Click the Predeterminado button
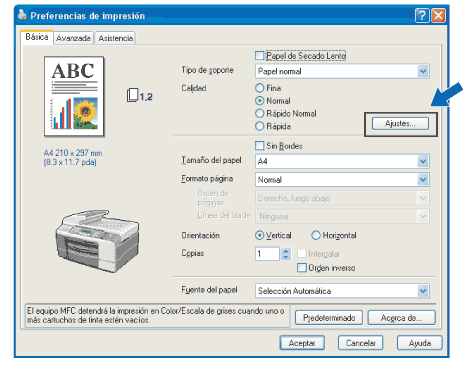472x389 pixels. pos(329,318)
